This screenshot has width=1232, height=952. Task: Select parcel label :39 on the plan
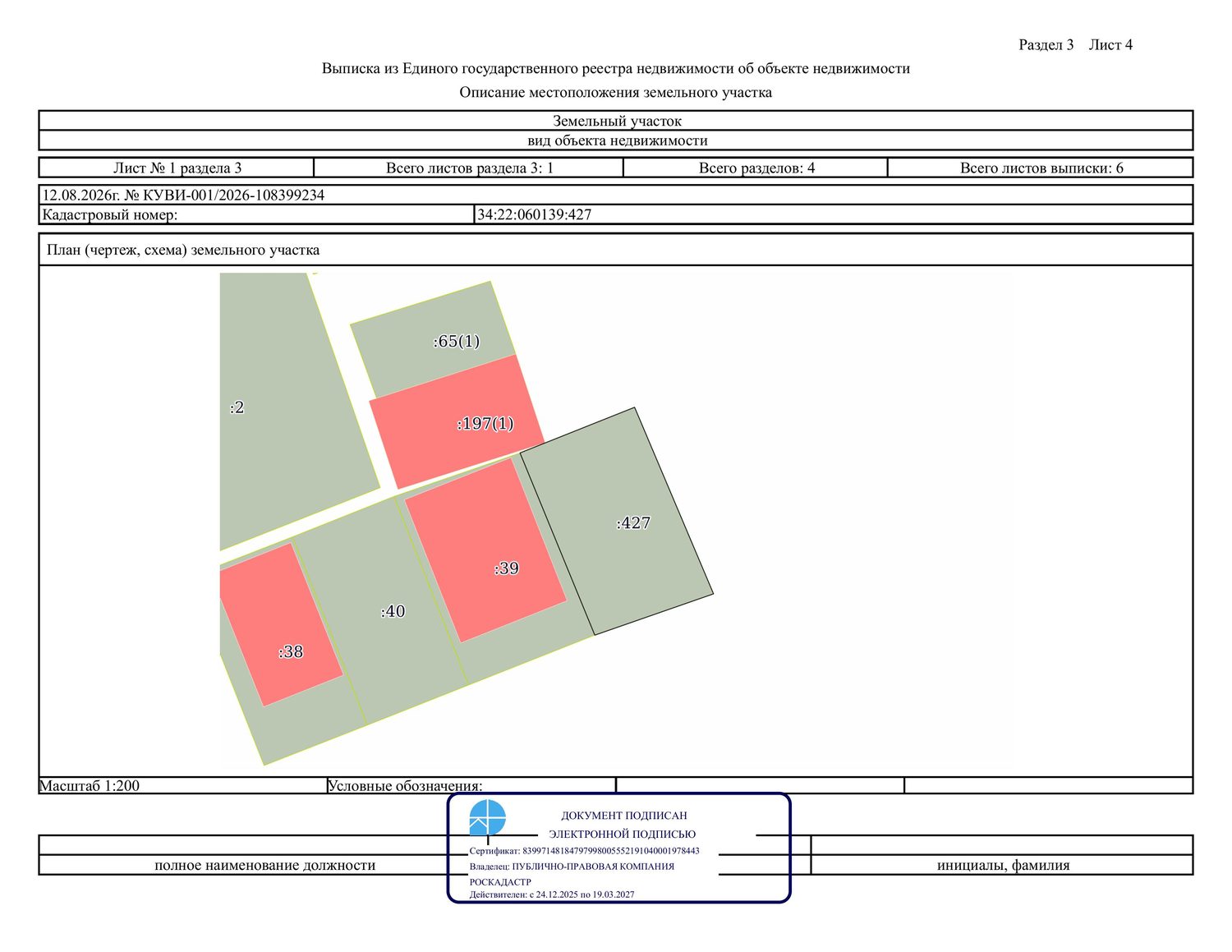[x=506, y=568]
